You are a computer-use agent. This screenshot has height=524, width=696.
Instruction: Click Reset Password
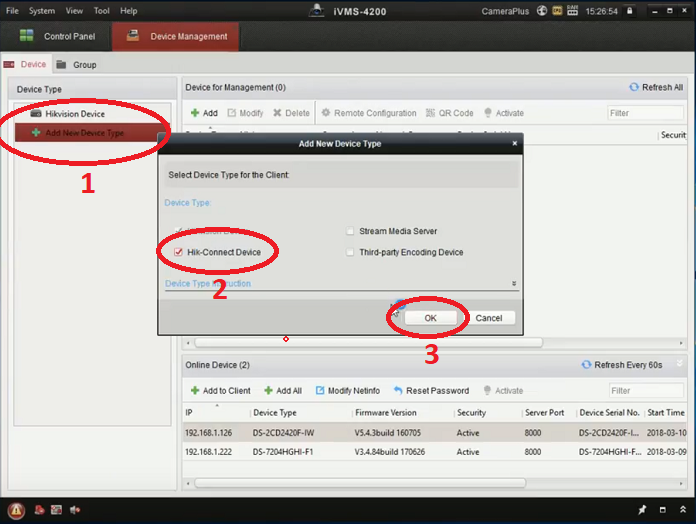431,391
